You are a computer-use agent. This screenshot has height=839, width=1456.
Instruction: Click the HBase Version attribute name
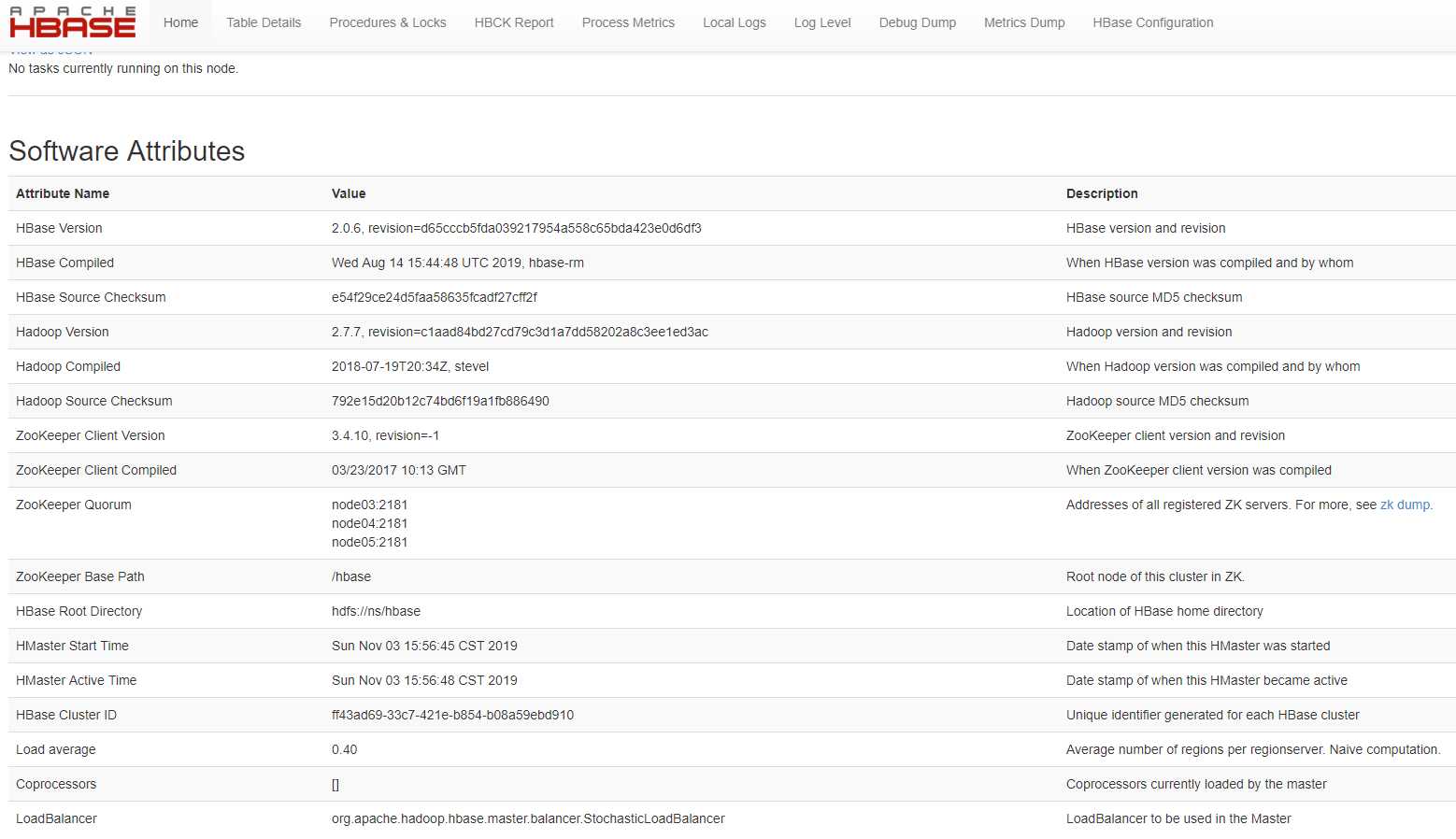[59, 228]
